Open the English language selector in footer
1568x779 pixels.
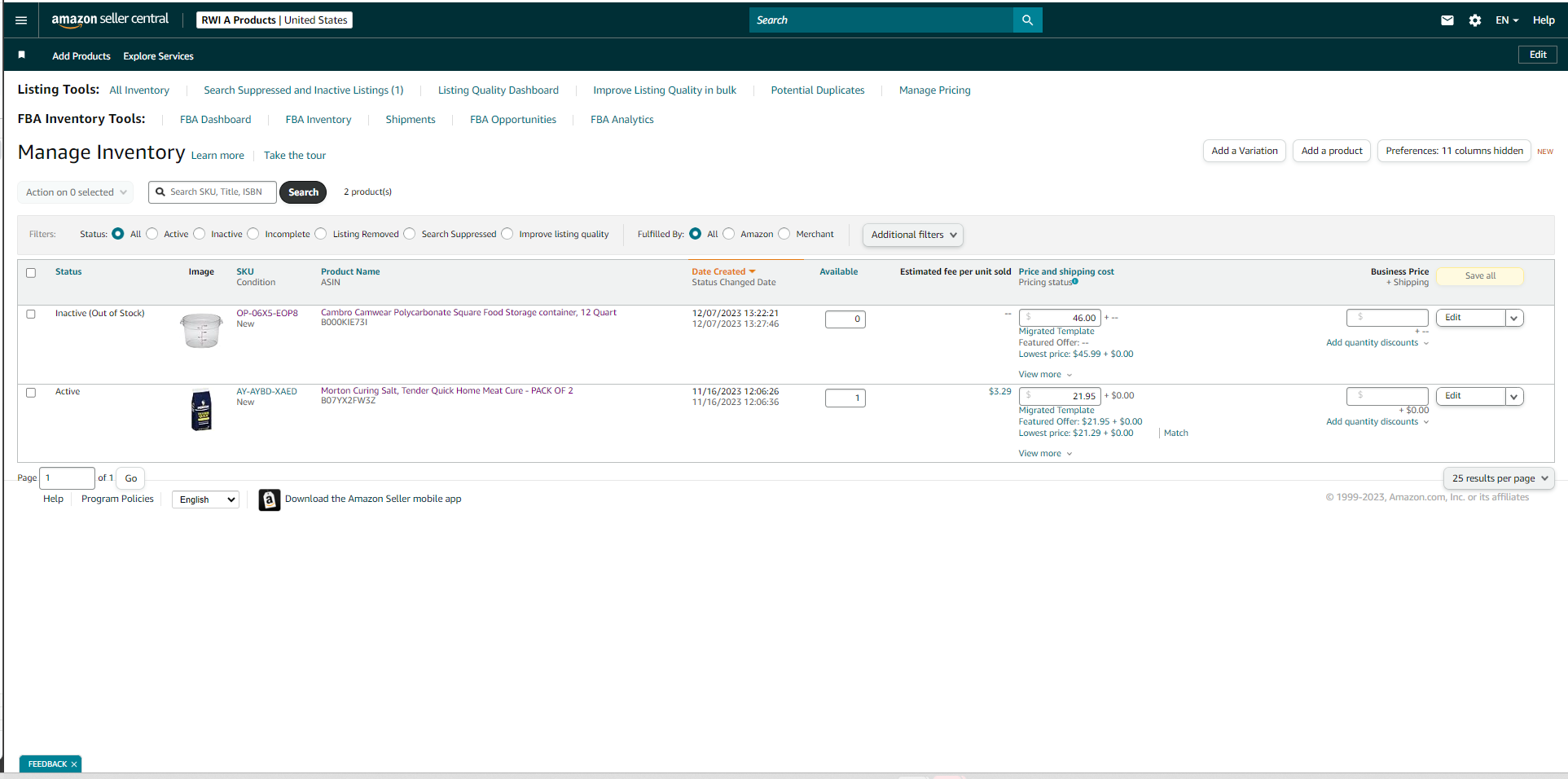point(206,500)
